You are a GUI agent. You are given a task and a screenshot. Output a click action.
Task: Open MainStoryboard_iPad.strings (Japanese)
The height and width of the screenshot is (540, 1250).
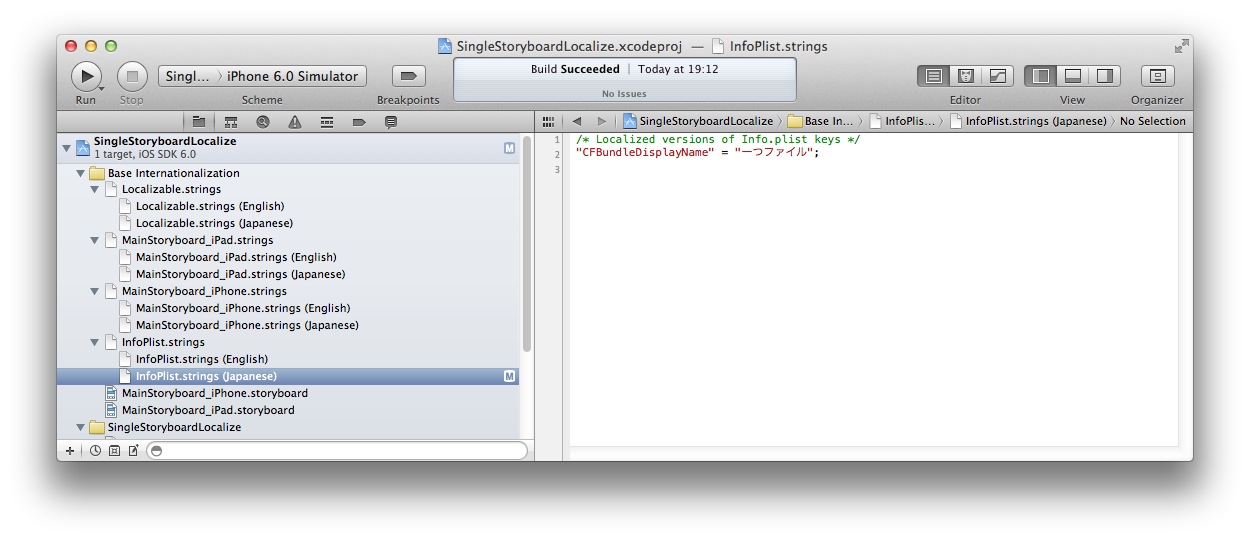[288, 274]
